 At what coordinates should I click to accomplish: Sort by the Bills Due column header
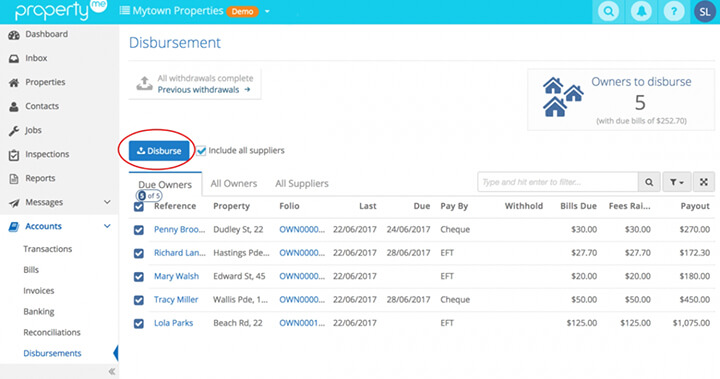578,206
